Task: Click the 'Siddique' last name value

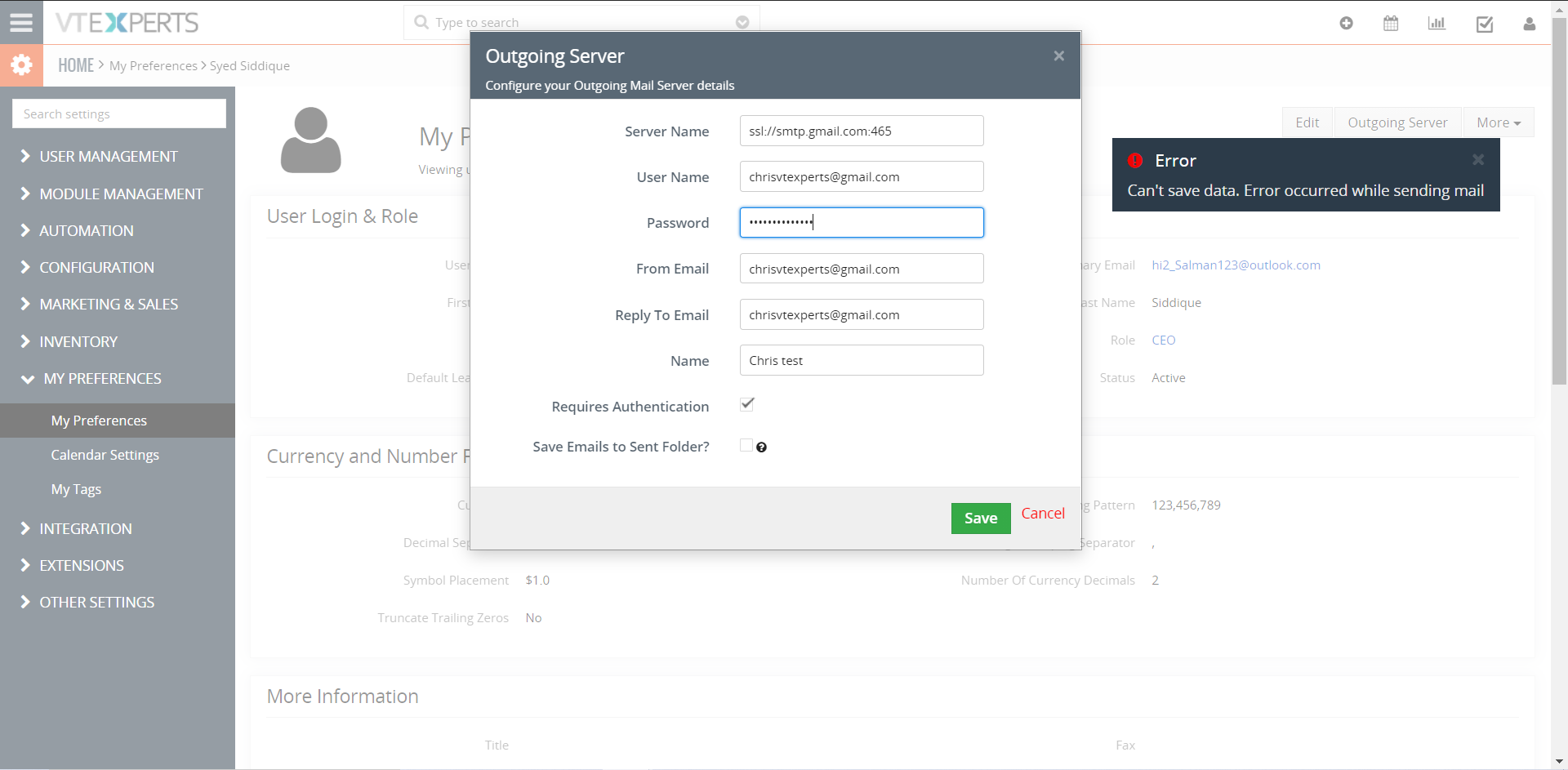Action: (x=1176, y=302)
